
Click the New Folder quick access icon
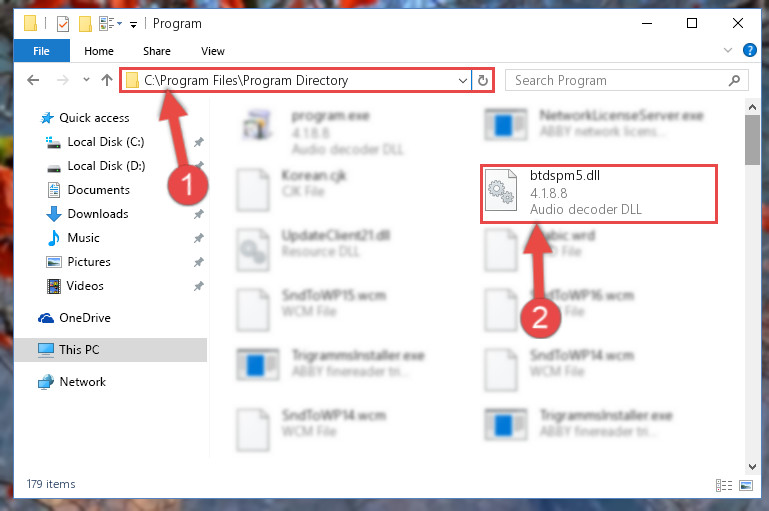click(85, 24)
